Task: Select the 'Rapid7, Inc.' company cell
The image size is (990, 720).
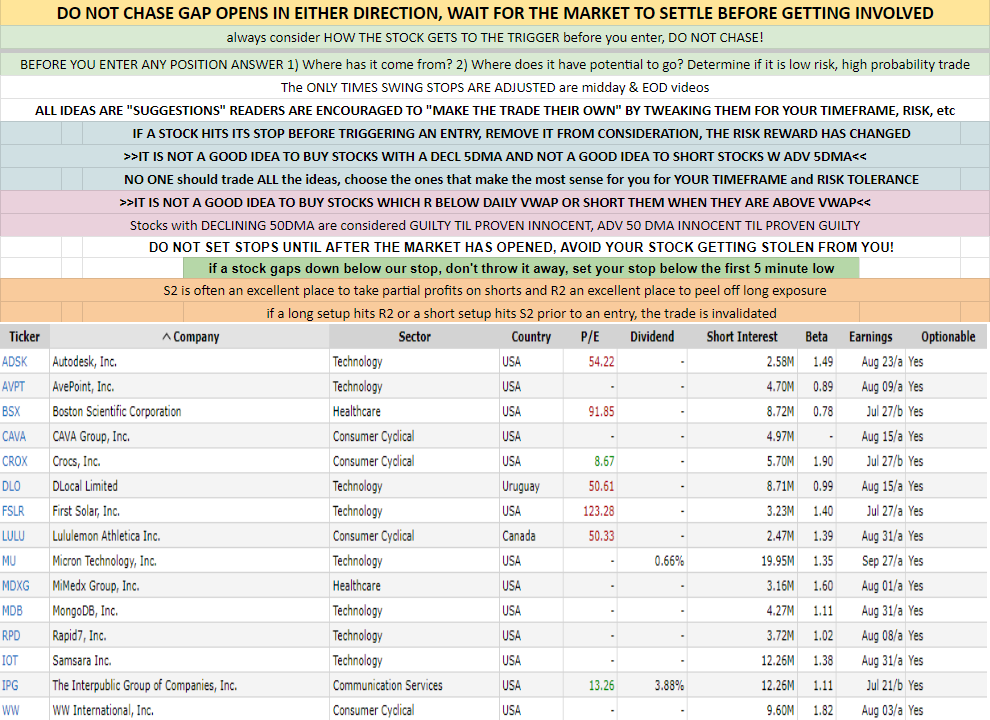Action: pyautogui.click(x=189, y=636)
